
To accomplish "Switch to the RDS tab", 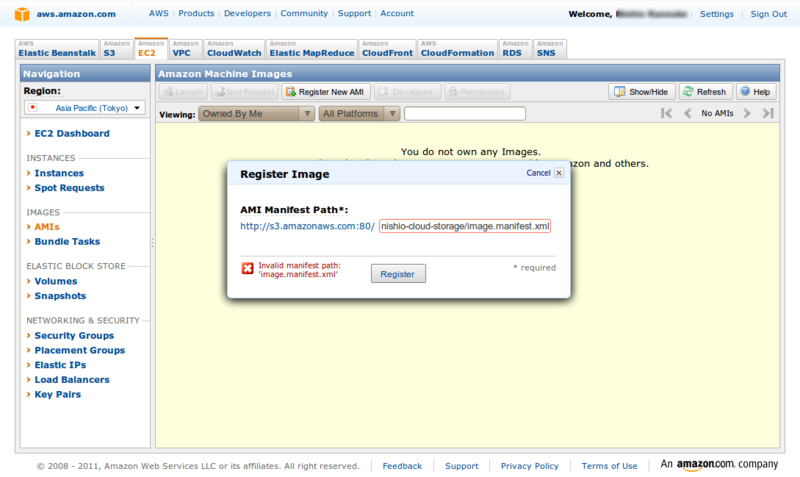I will (515, 49).
